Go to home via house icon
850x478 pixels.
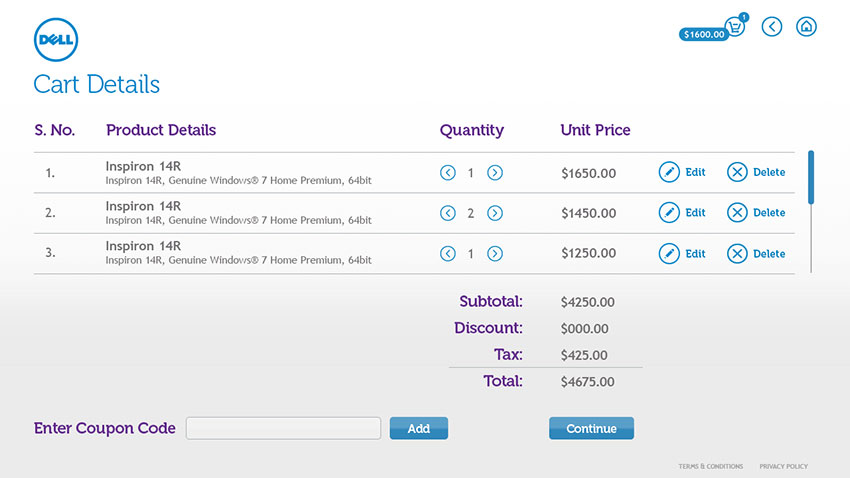click(806, 27)
